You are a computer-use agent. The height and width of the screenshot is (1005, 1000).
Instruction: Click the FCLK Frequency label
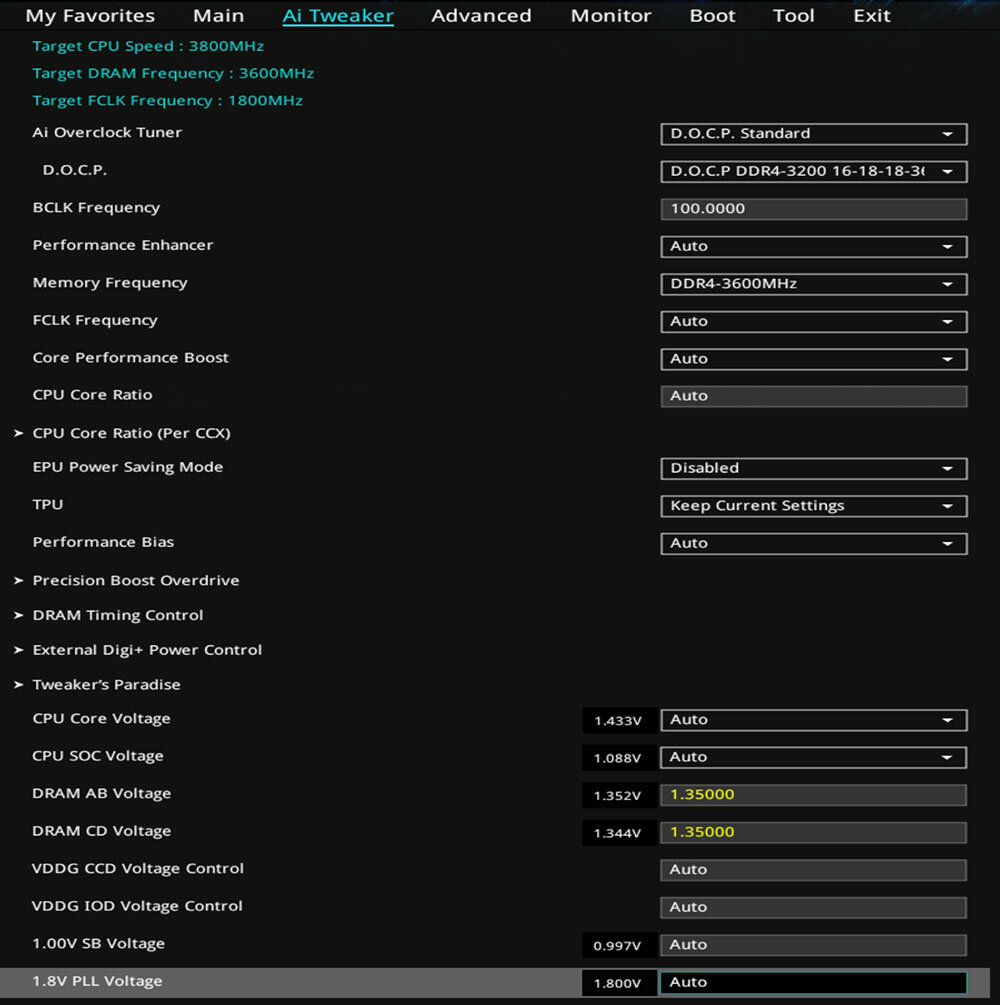pos(95,320)
